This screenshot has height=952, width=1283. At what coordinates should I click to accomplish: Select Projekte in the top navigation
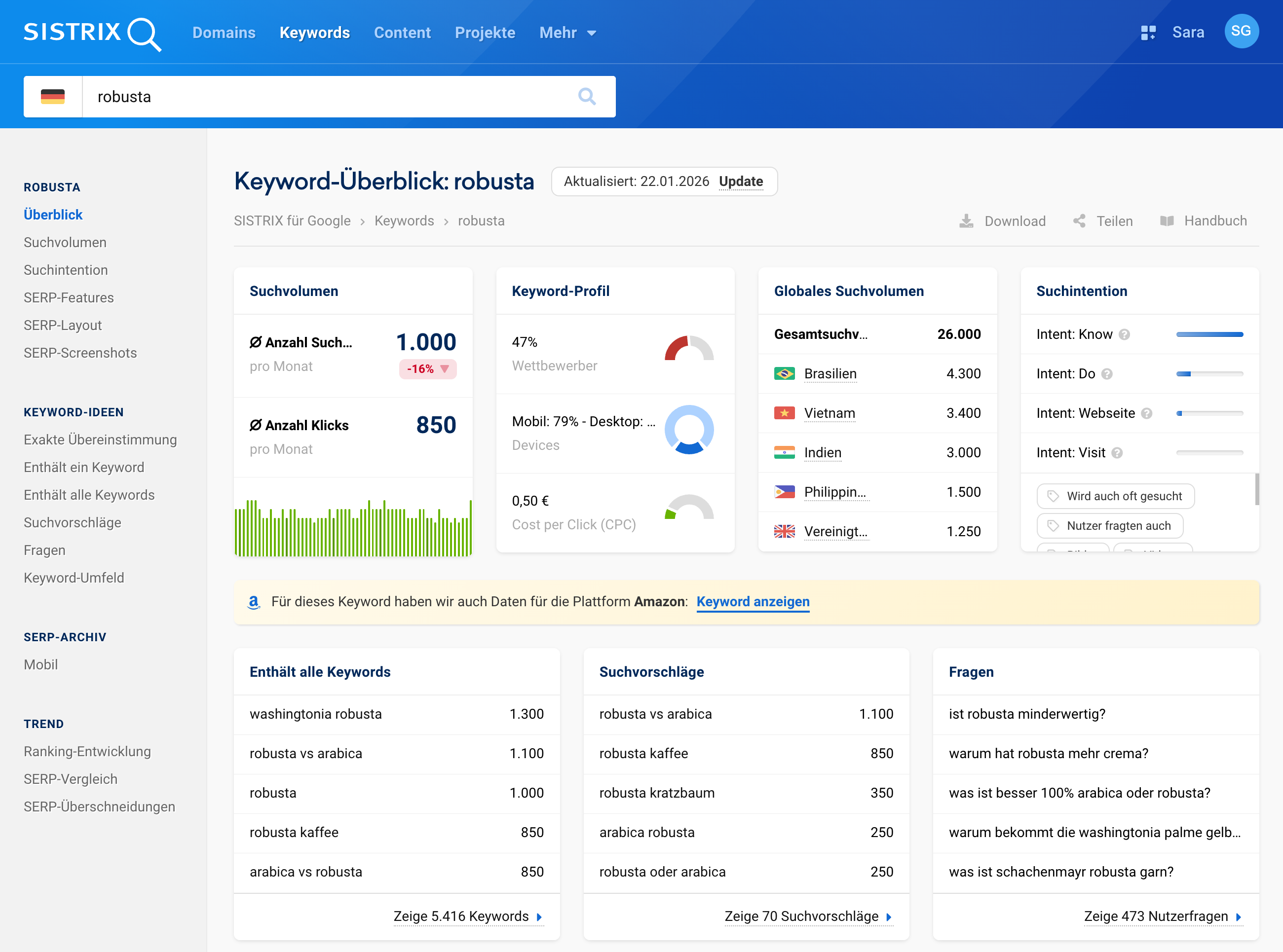pos(485,33)
